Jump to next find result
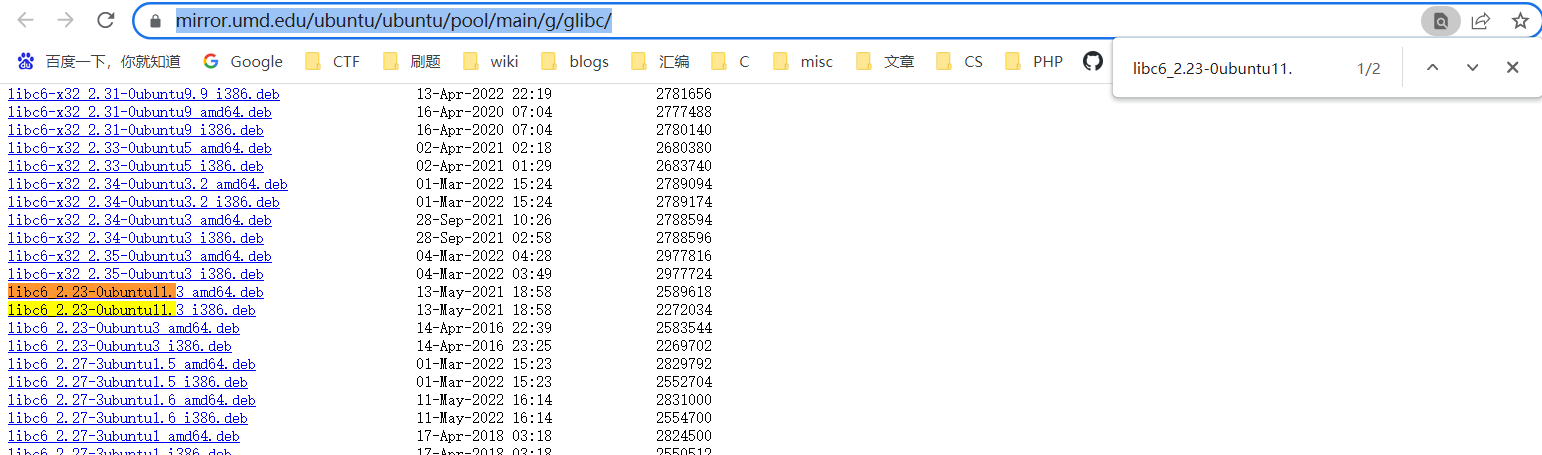 [x=1472, y=68]
